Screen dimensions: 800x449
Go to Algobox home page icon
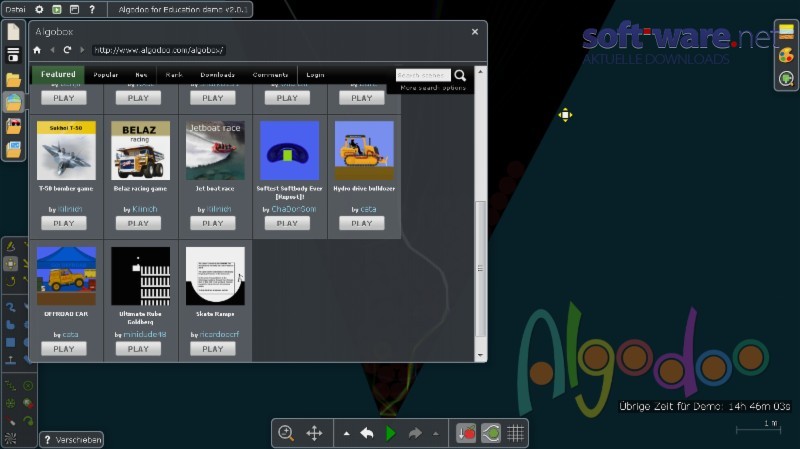[x=37, y=50]
